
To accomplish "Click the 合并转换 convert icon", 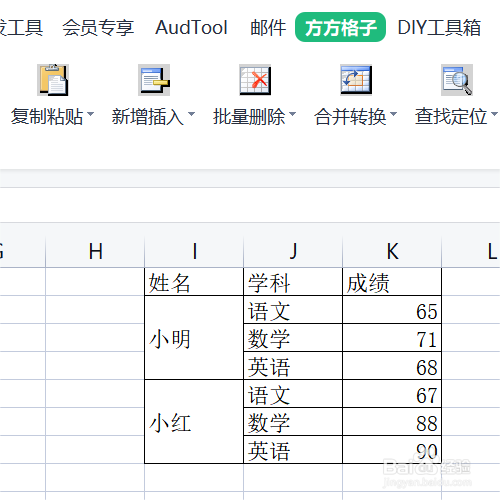I will click(356, 80).
